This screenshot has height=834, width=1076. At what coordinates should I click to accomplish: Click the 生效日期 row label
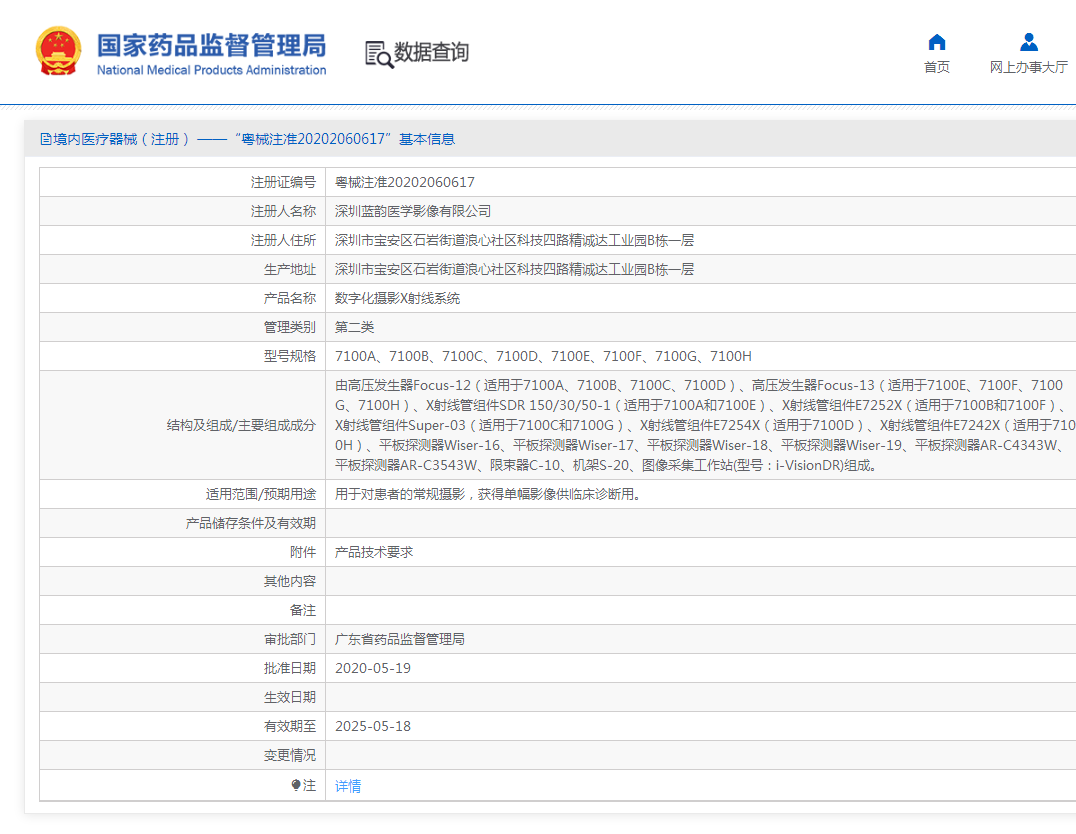[290, 697]
